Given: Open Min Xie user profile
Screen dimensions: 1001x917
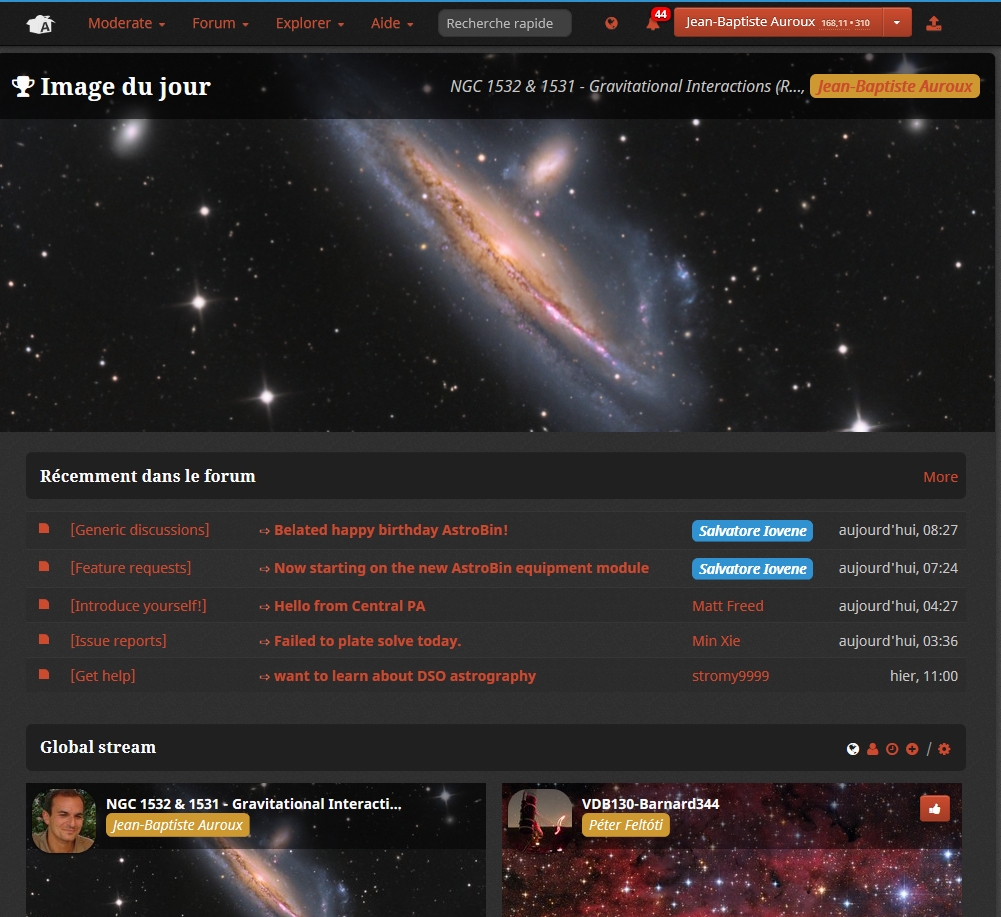Looking at the screenshot, I should [x=716, y=640].
